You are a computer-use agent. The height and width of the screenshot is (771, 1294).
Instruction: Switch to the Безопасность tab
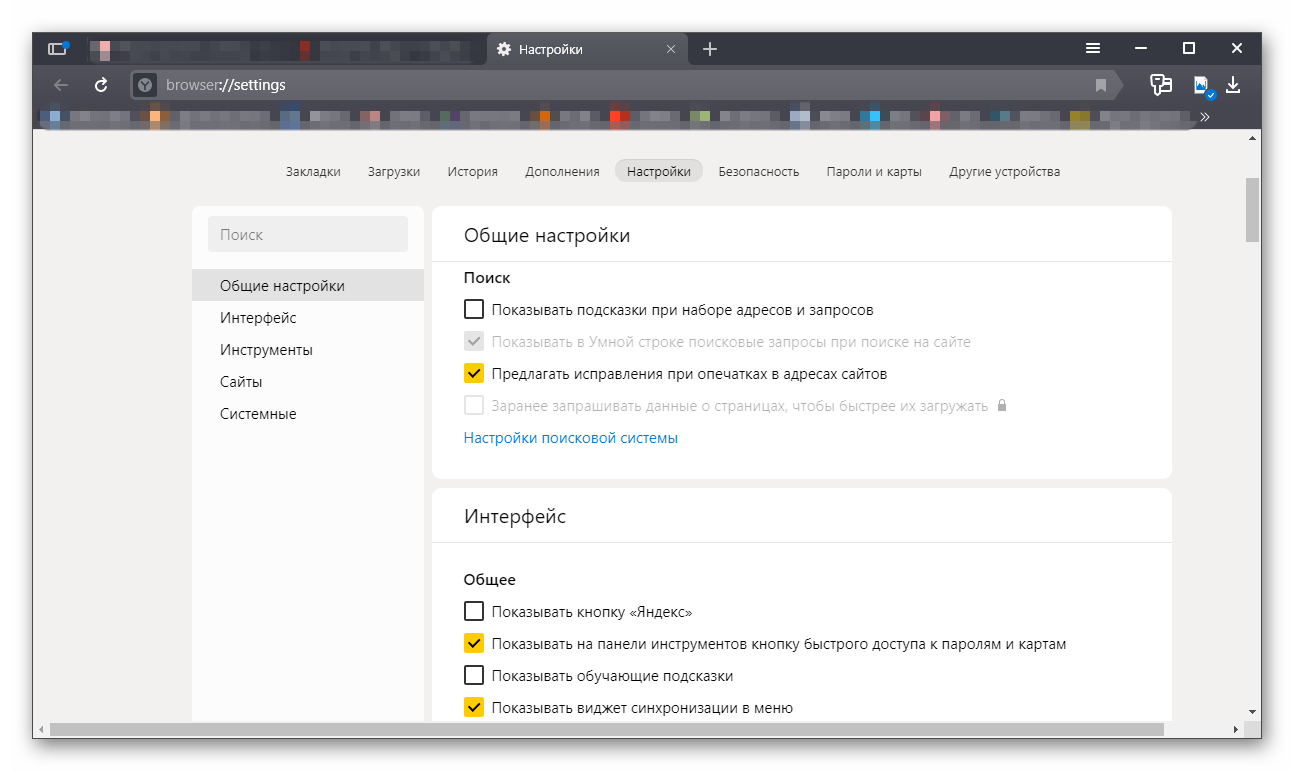pyautogui.click(x=758, y=172)
